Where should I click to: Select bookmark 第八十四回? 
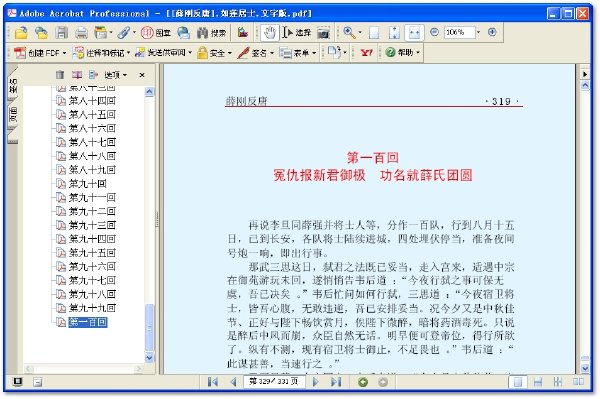click(x=92, y=101)
